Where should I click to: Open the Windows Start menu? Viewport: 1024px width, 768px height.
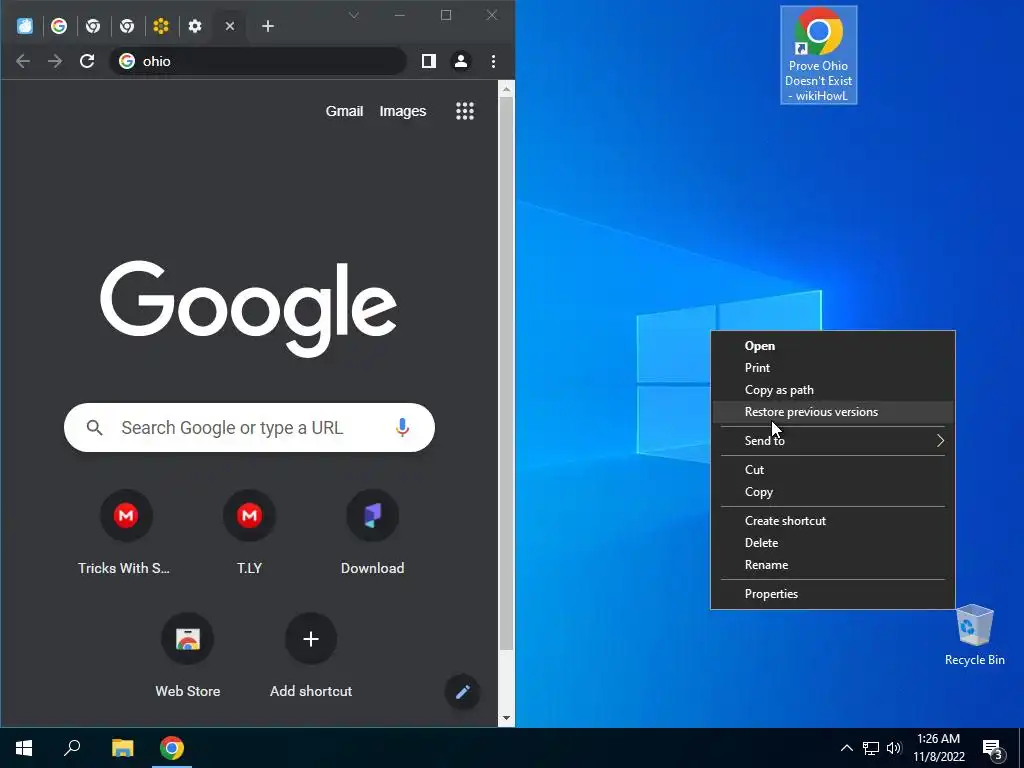click(24, 748)
